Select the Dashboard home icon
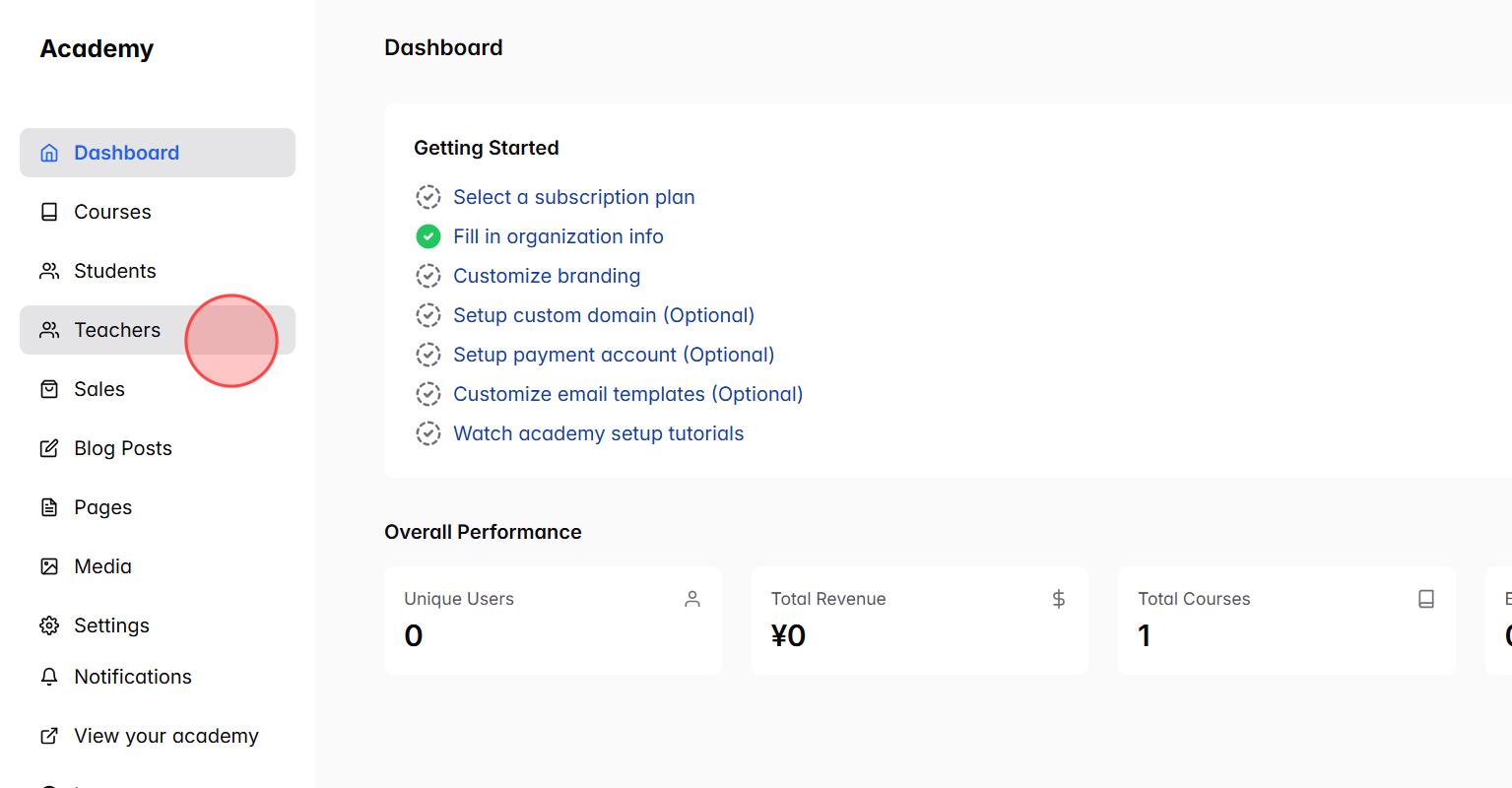Screen dimensions: 1512x788 click(48, 153)
